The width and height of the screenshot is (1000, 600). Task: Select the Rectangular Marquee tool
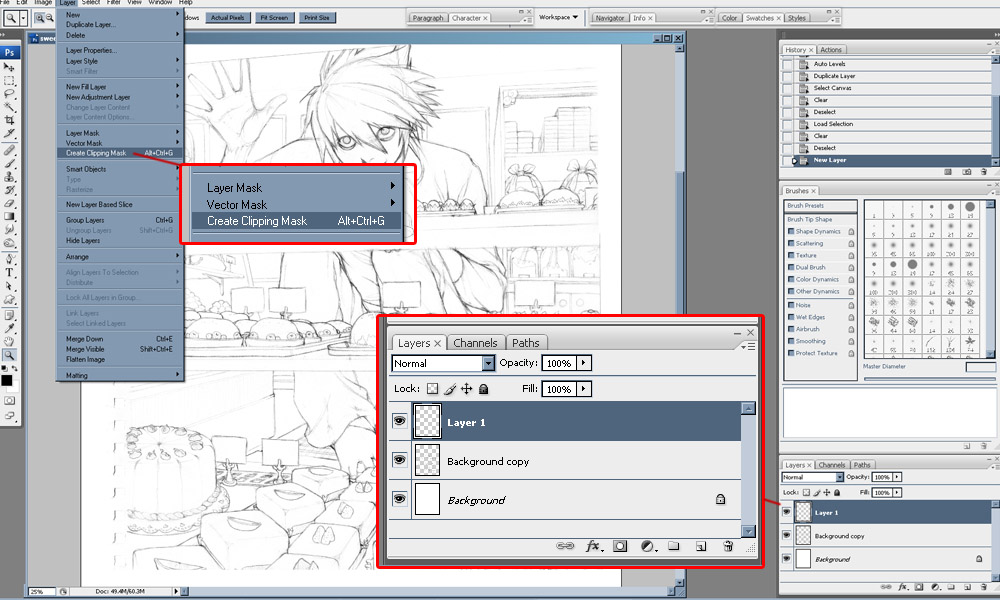click(x=9, y=80)
